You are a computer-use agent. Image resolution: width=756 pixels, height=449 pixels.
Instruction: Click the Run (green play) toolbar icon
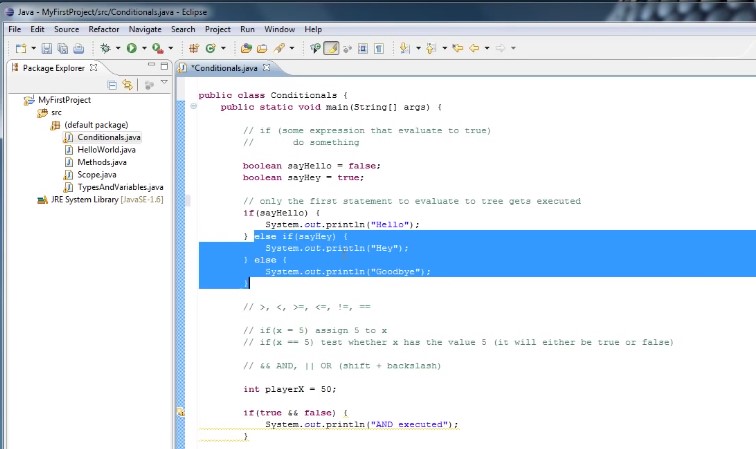click(130, 48)
